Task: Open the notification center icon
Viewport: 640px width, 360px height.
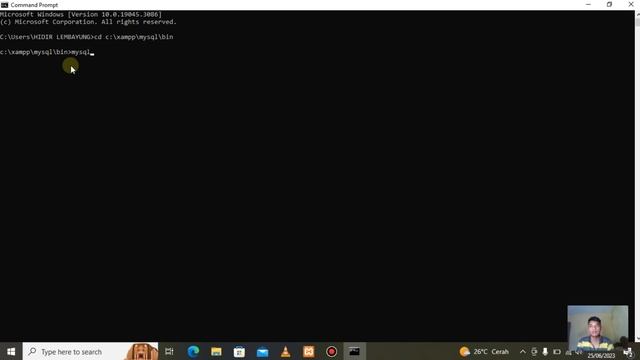Action: 629,352
